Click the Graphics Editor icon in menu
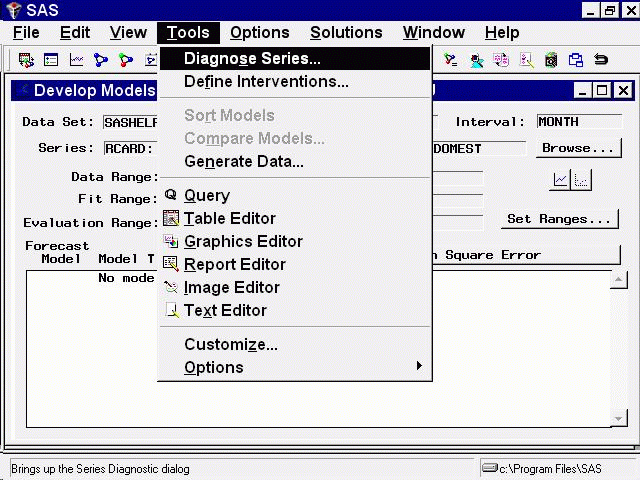Screen dimensions: 640x480 [x=171, y=241]
